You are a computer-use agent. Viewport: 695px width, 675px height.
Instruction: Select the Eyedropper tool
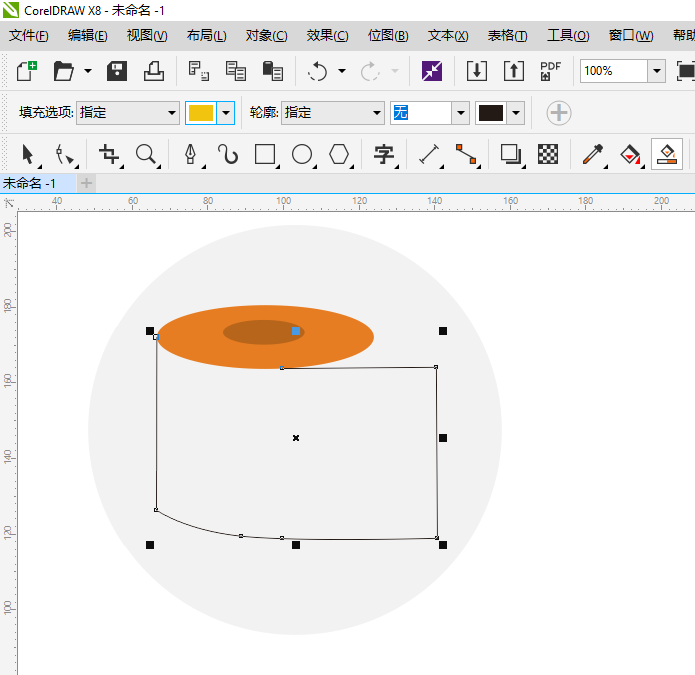pos(593,154)
